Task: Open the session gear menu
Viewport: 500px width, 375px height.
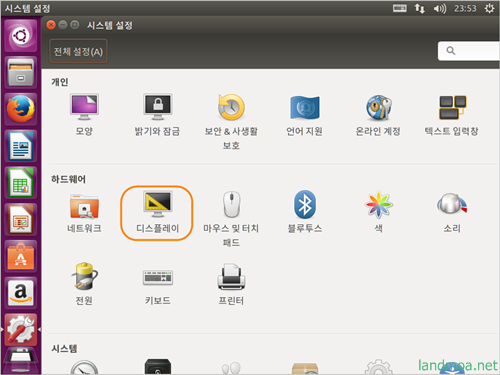Action: coord(489,8)
